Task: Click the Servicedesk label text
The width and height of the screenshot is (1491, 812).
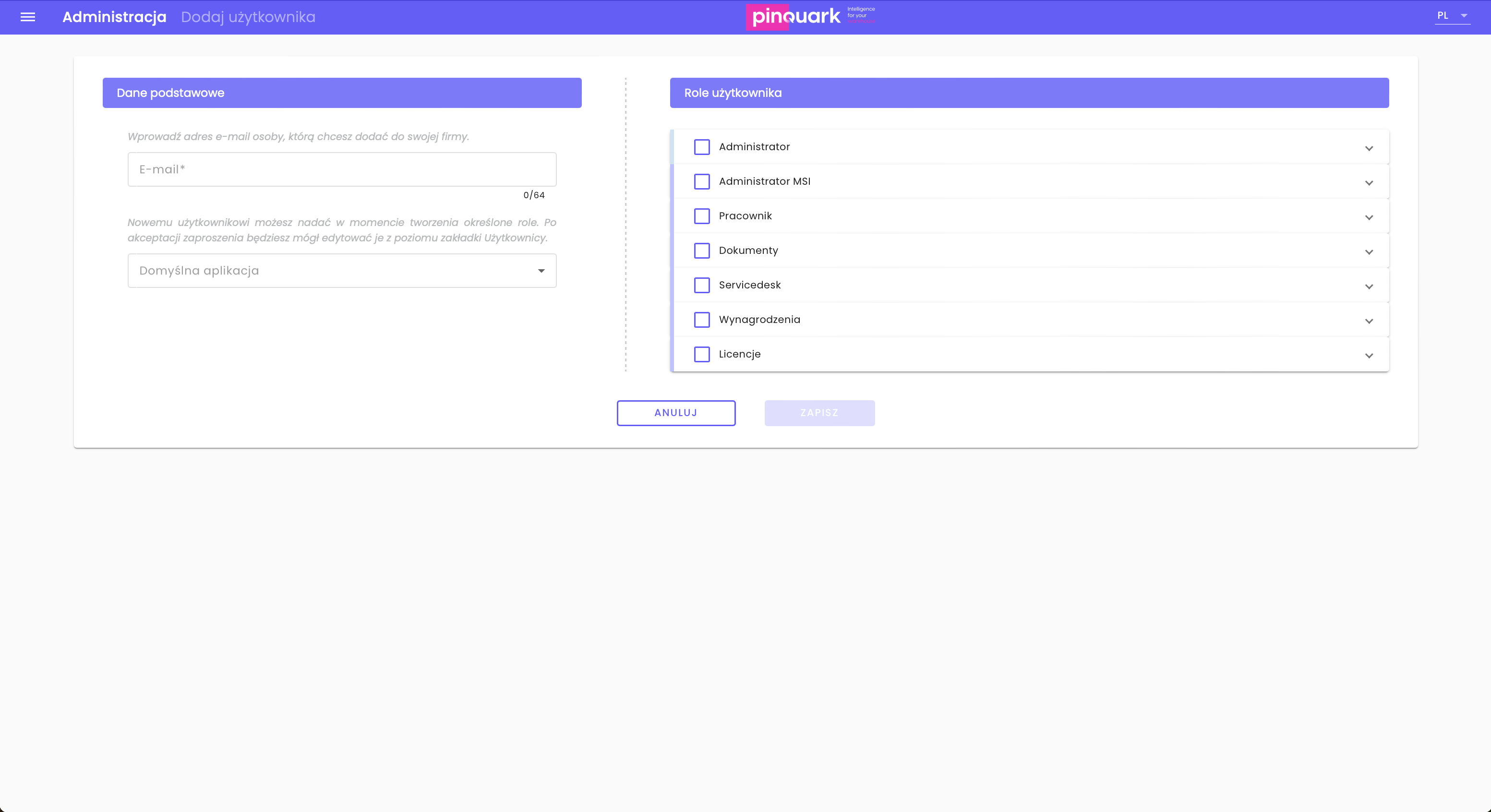Action: point(749,286)
